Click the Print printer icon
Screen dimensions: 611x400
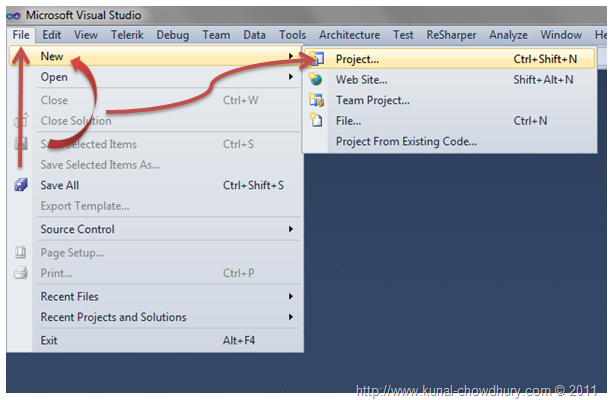(20, 273)
